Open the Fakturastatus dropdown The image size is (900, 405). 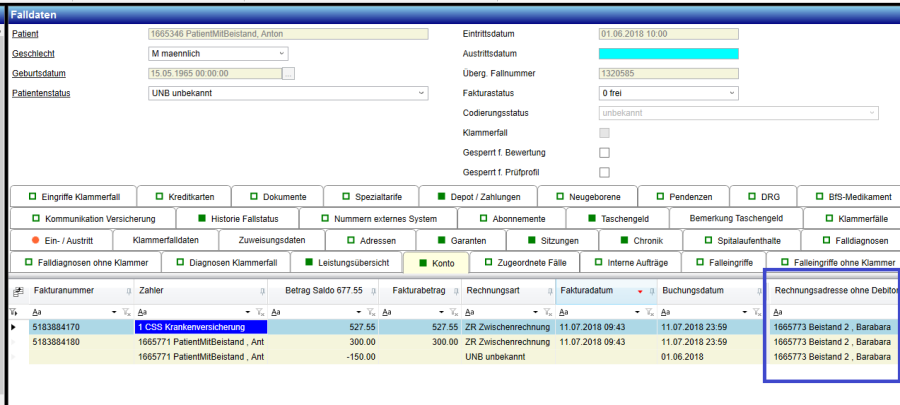(732, 93)
